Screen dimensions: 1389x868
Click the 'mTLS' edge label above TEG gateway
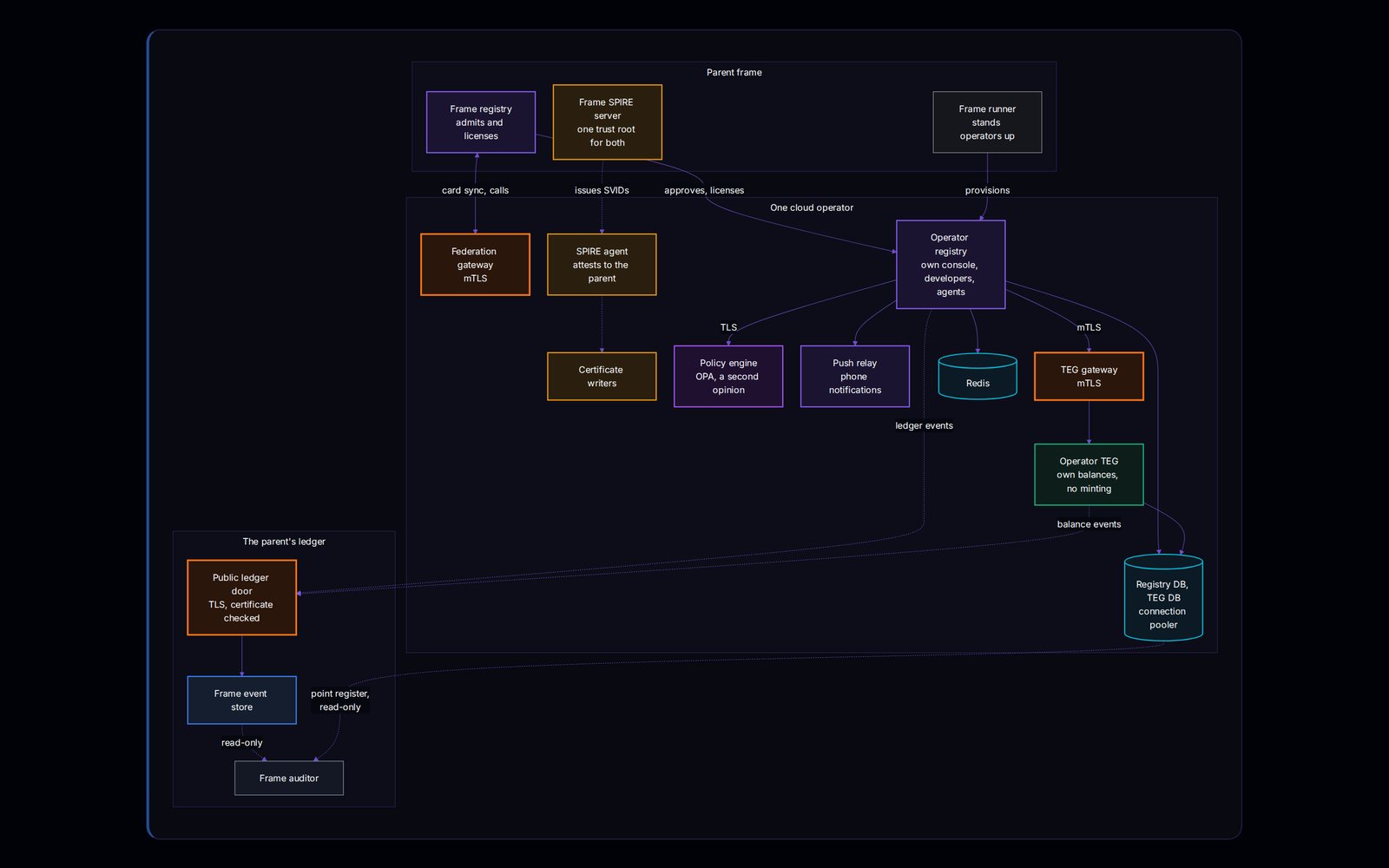pyautogui.click(x=1089, y=328)
